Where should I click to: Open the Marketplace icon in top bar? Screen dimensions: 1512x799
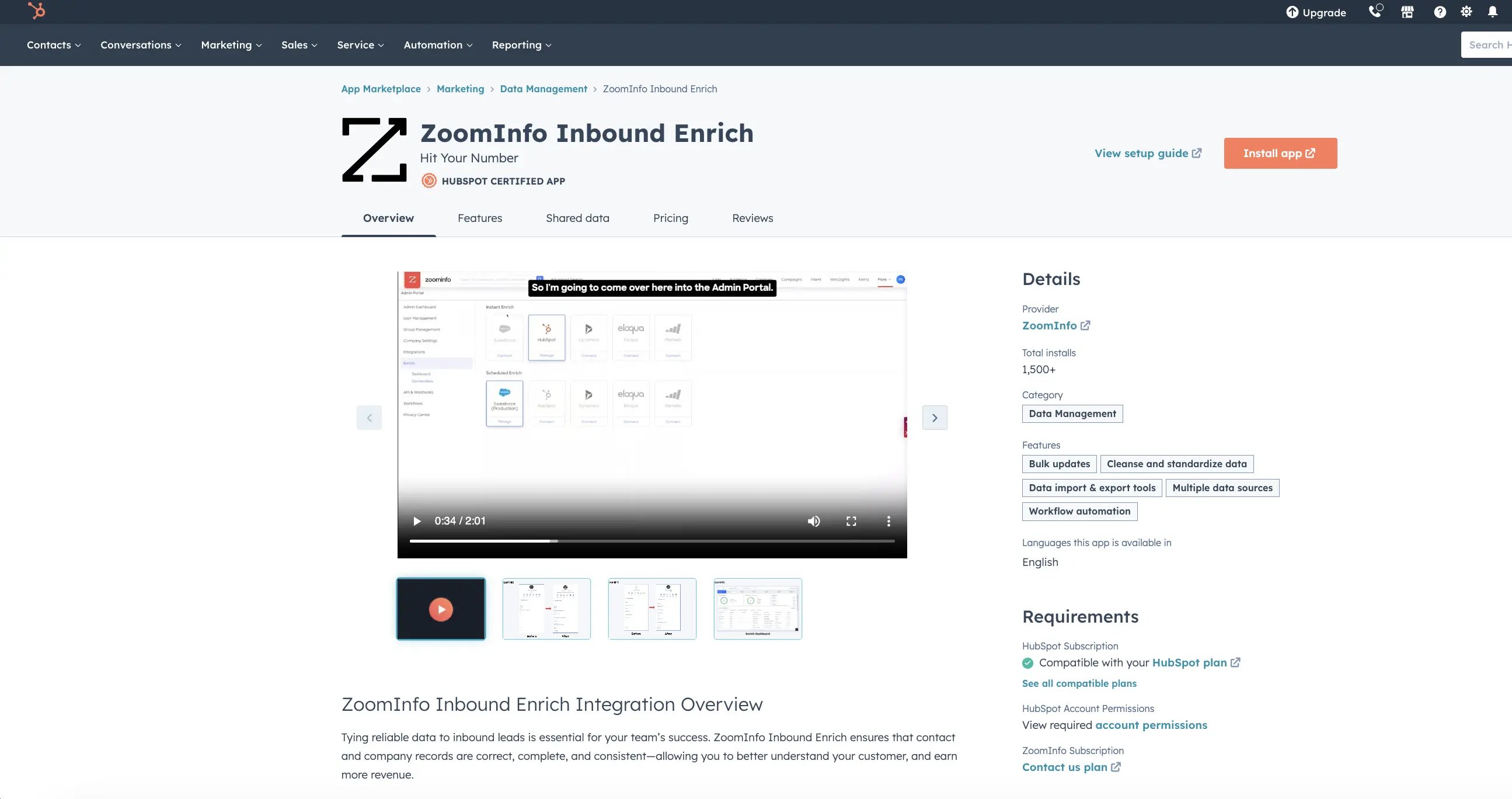1407,12
